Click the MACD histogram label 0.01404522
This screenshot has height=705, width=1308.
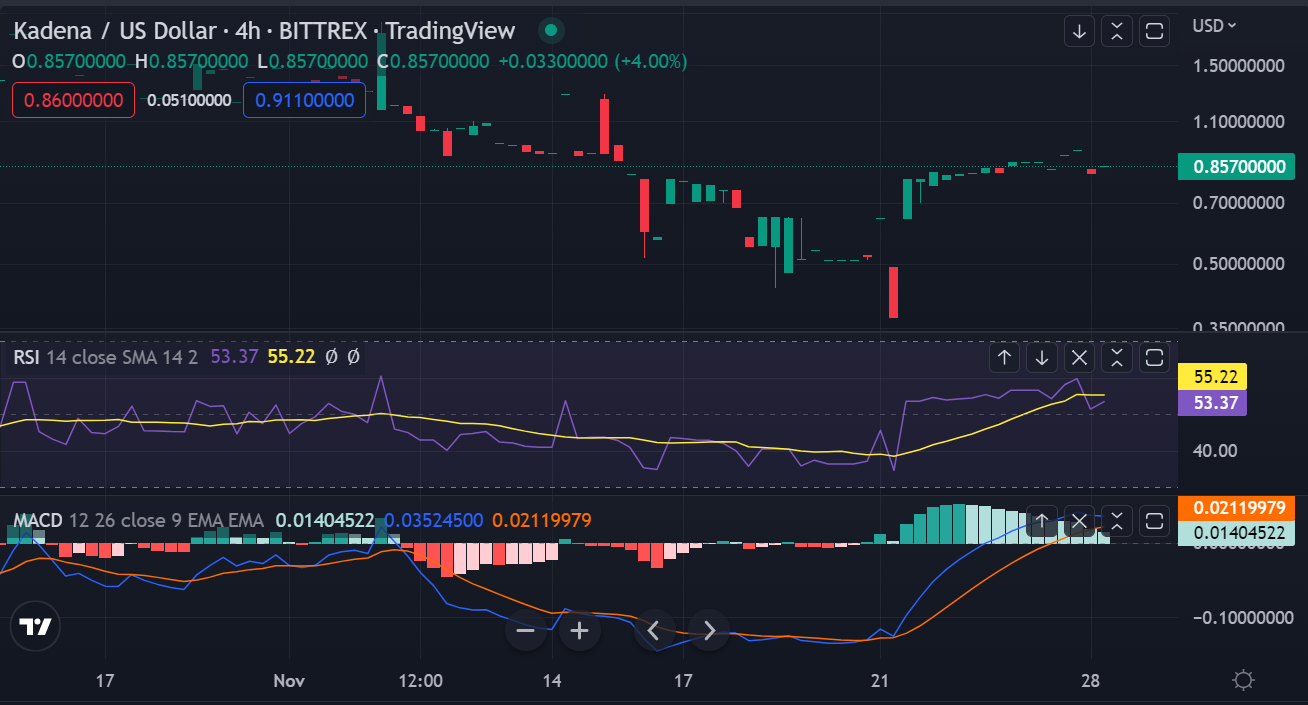point(1237,533)
